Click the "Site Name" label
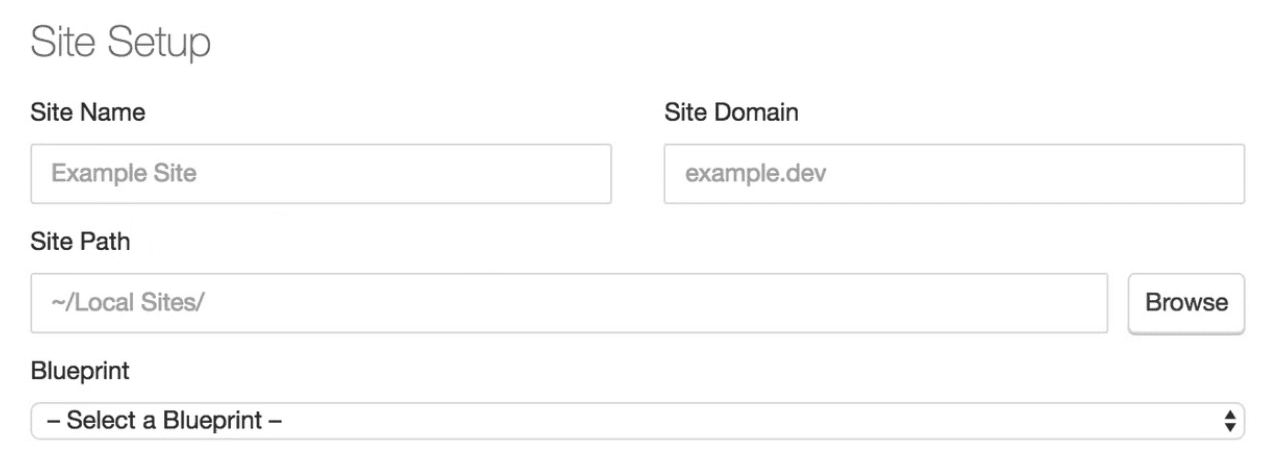The height and width of the screenshot is (468, 1266). click(88, 112)
